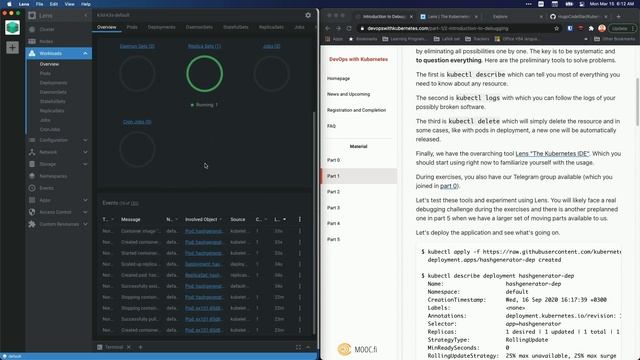Image resolution: width=640 pixels, height=360 pixels.
Task: Open the browser profile avatar
Action: pos(602,28)
